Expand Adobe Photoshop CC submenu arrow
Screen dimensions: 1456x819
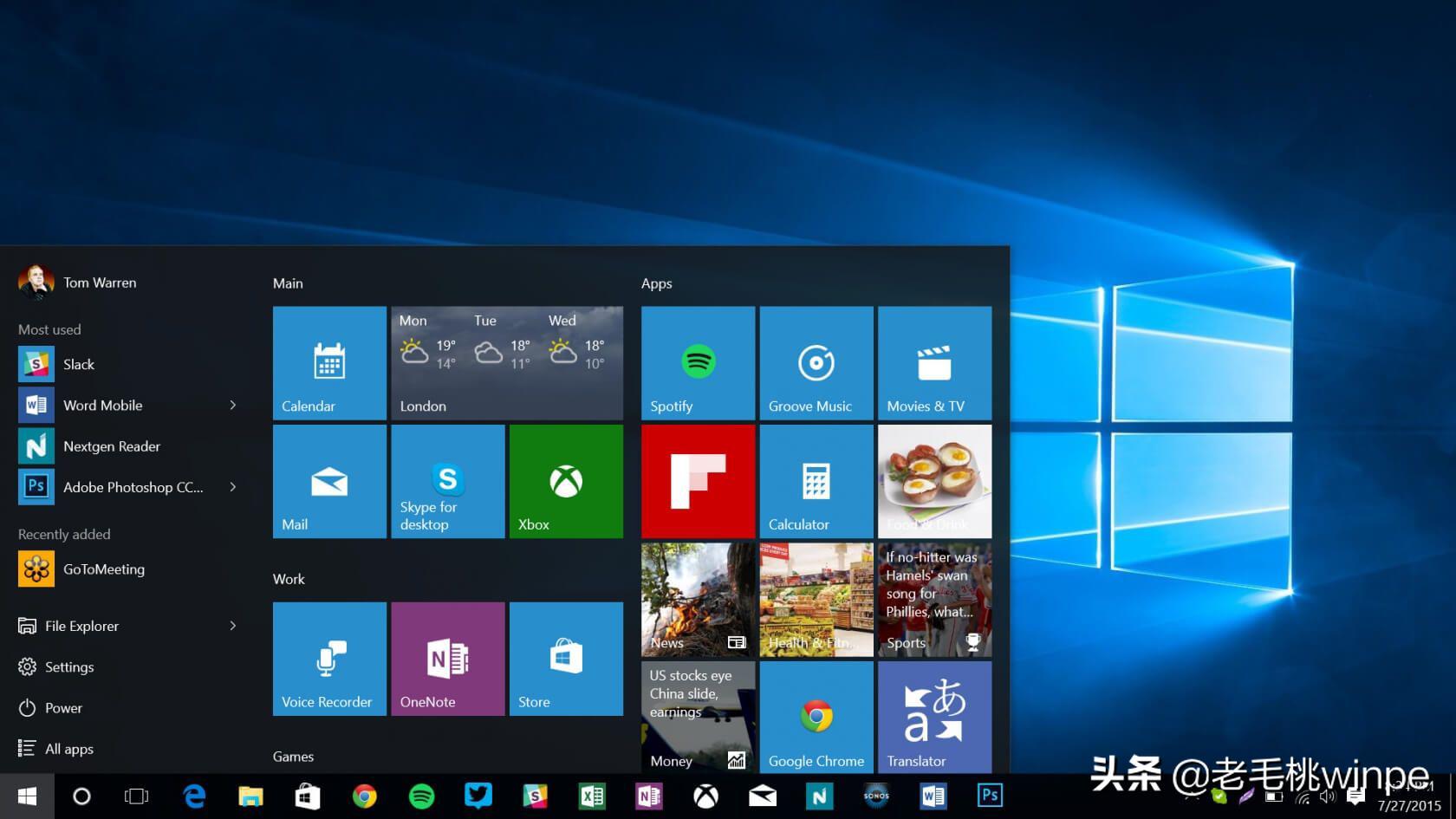pos(232,487)
